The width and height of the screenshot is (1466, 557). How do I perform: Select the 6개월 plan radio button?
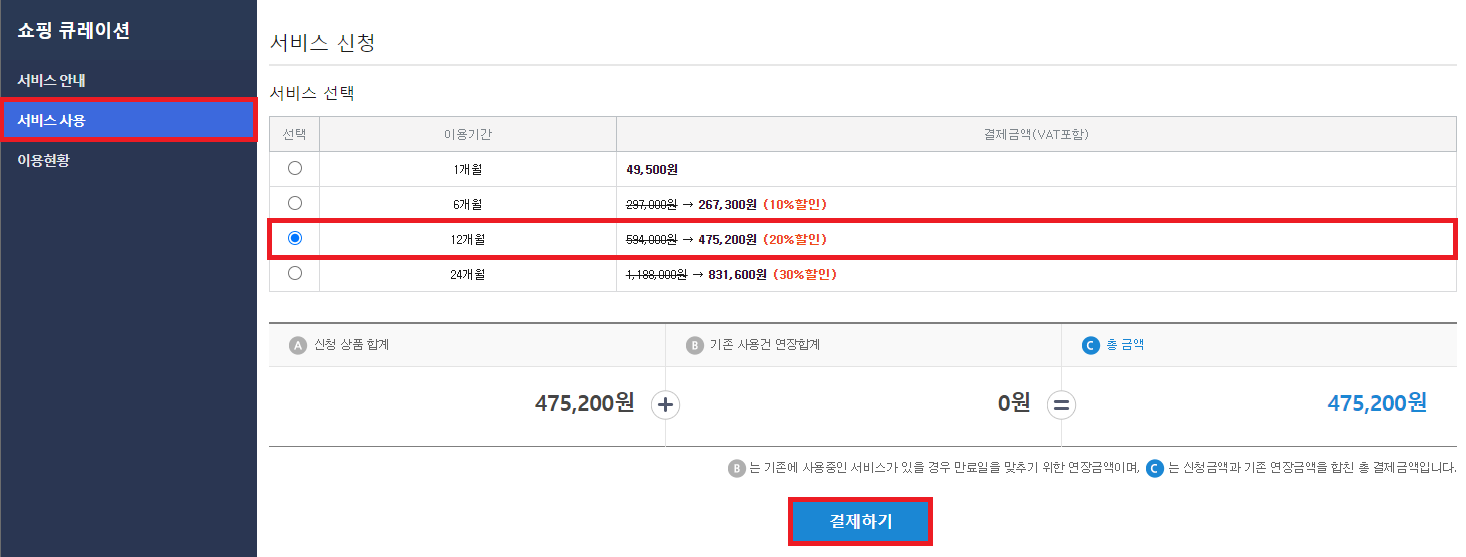pos(295,203)
